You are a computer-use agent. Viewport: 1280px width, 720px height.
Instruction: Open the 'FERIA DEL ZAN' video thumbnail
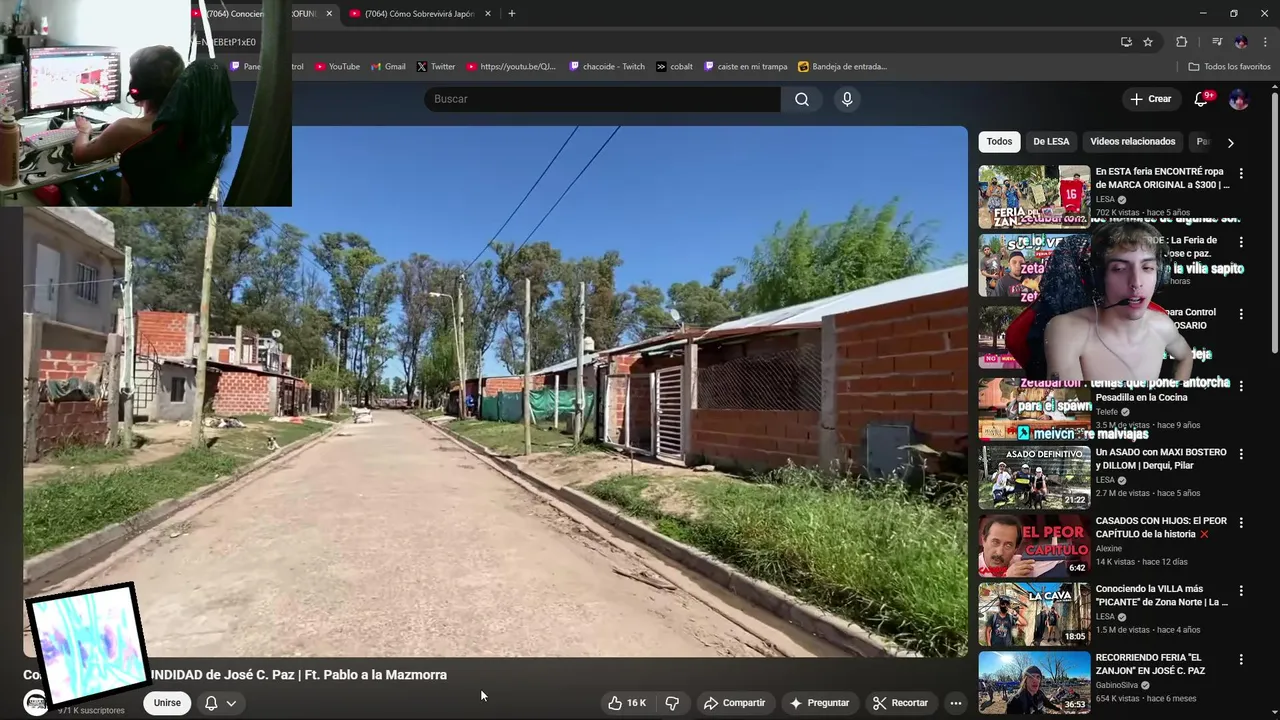point(1034,197)
